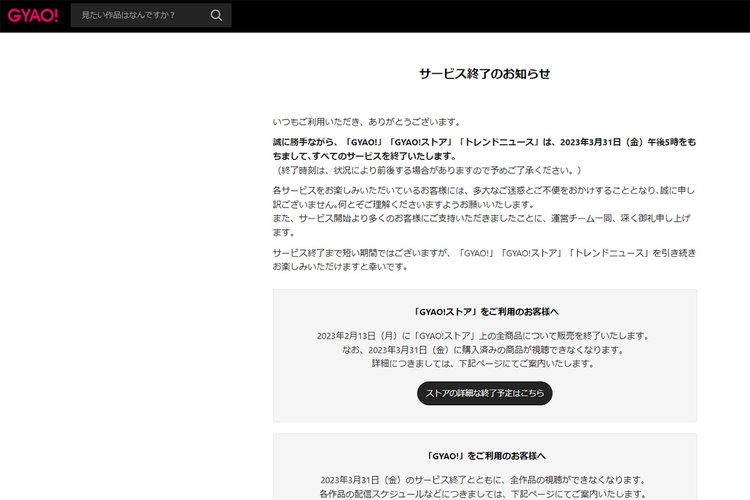Click the 各作品の配信スケジュール line

pos(483,494)
